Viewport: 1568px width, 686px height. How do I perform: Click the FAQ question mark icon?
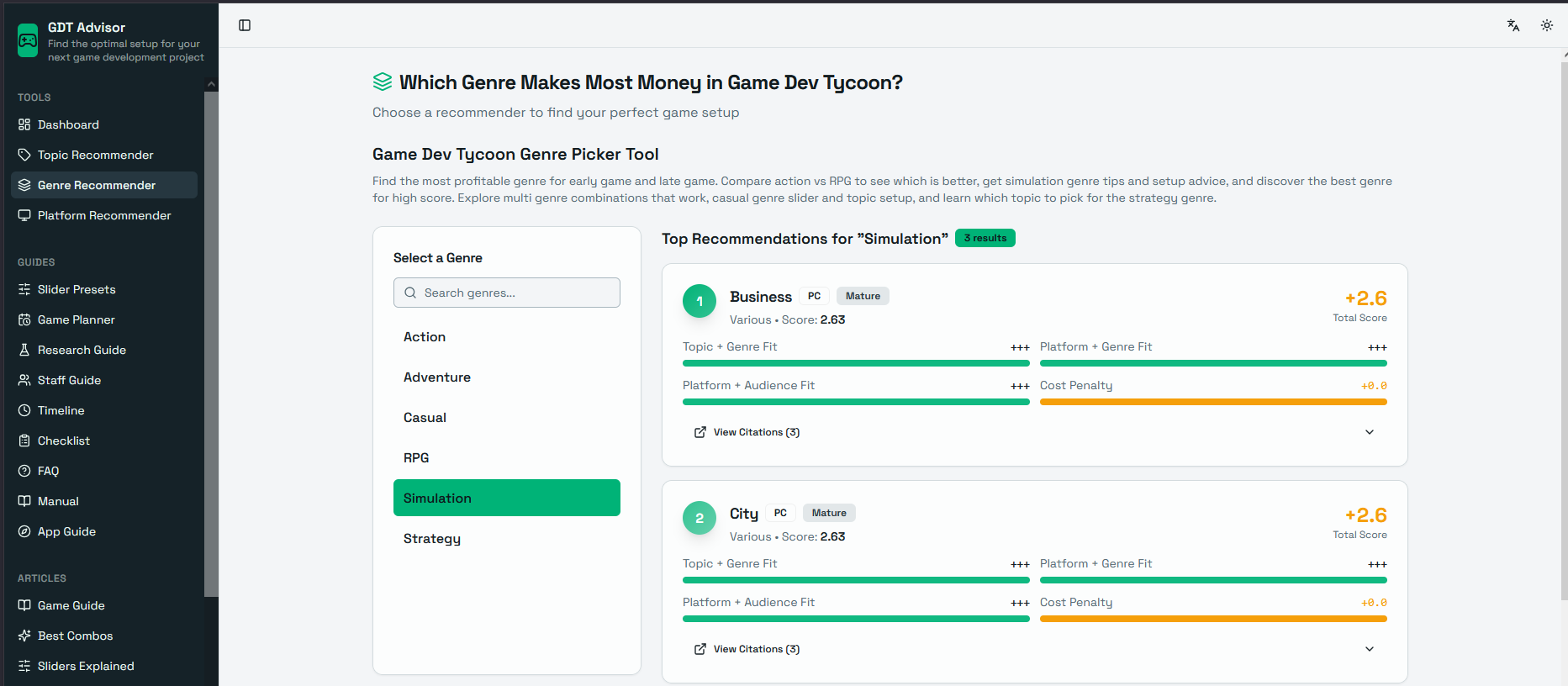(24, 471)
